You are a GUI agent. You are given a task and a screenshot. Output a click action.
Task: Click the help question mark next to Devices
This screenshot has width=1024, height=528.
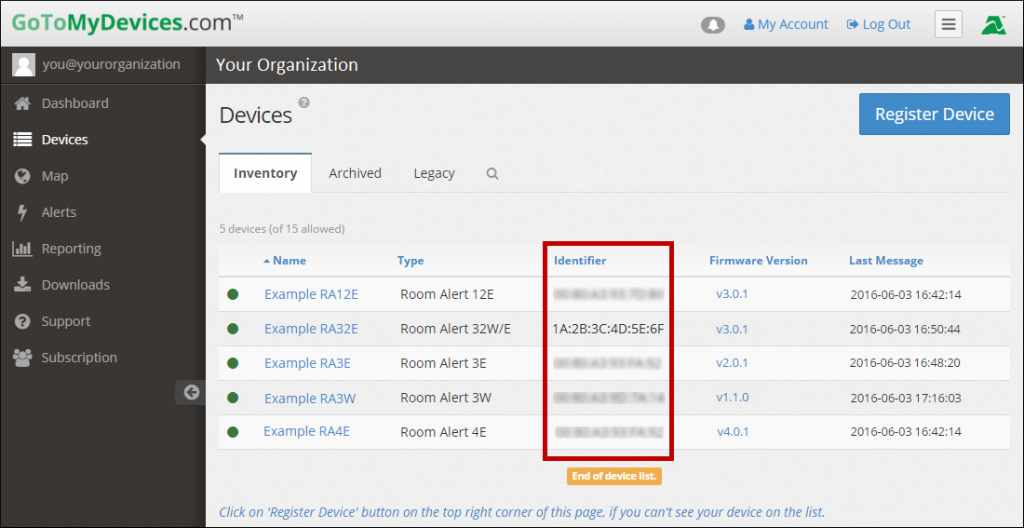coord(304,102)
